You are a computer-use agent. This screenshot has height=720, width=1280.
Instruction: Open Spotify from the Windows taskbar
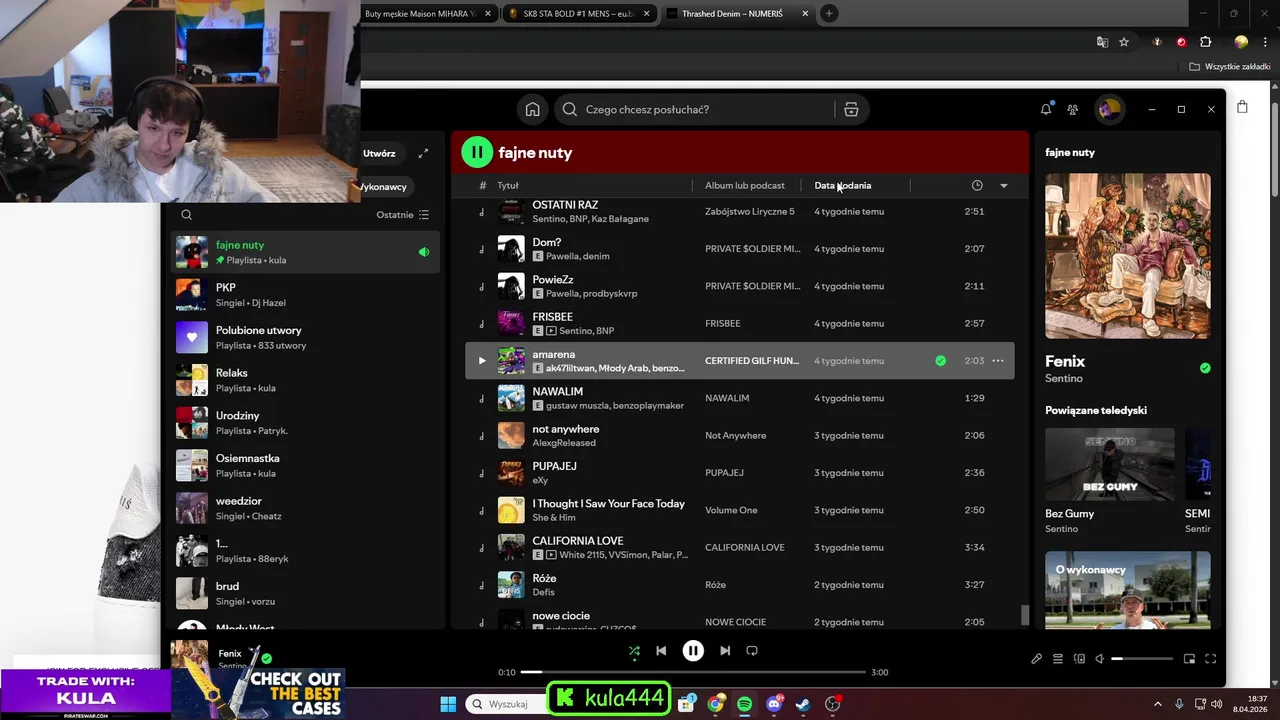coord(745,704)
